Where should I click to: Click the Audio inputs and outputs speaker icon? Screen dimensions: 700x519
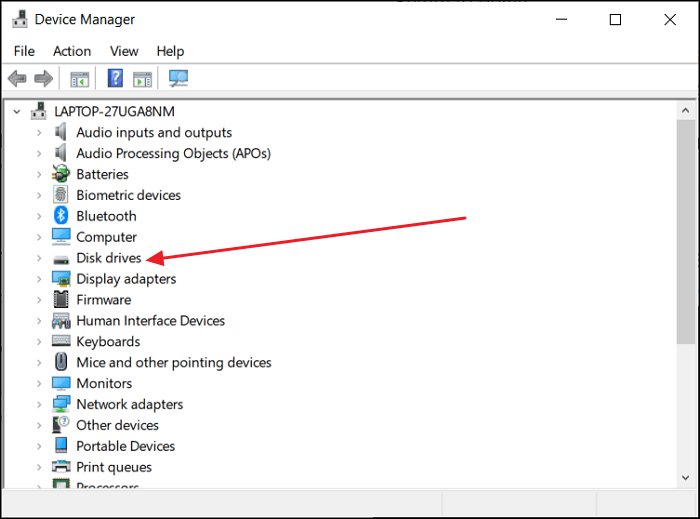point(61,132)
